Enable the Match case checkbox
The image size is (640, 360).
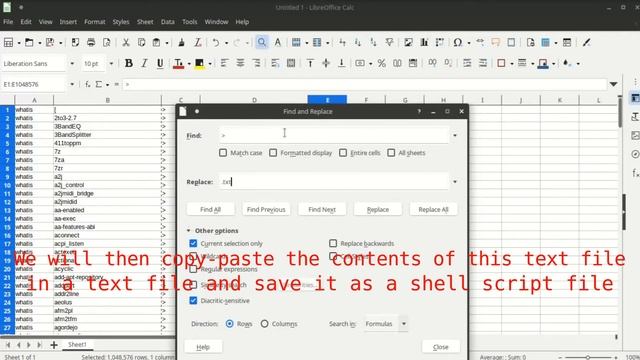(223, 153)
